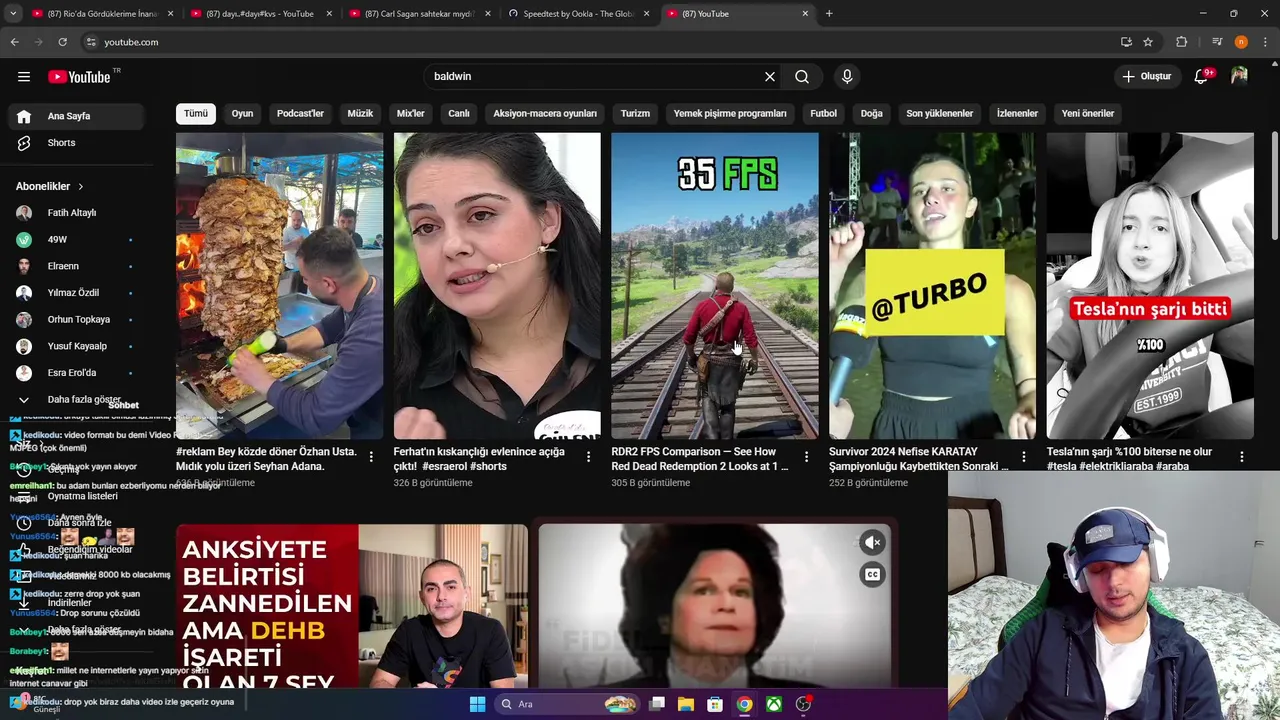The height and width of the screenshot is (720, 1280).
Task: Click the Oluştur create button
Action: click(1146, 76)
